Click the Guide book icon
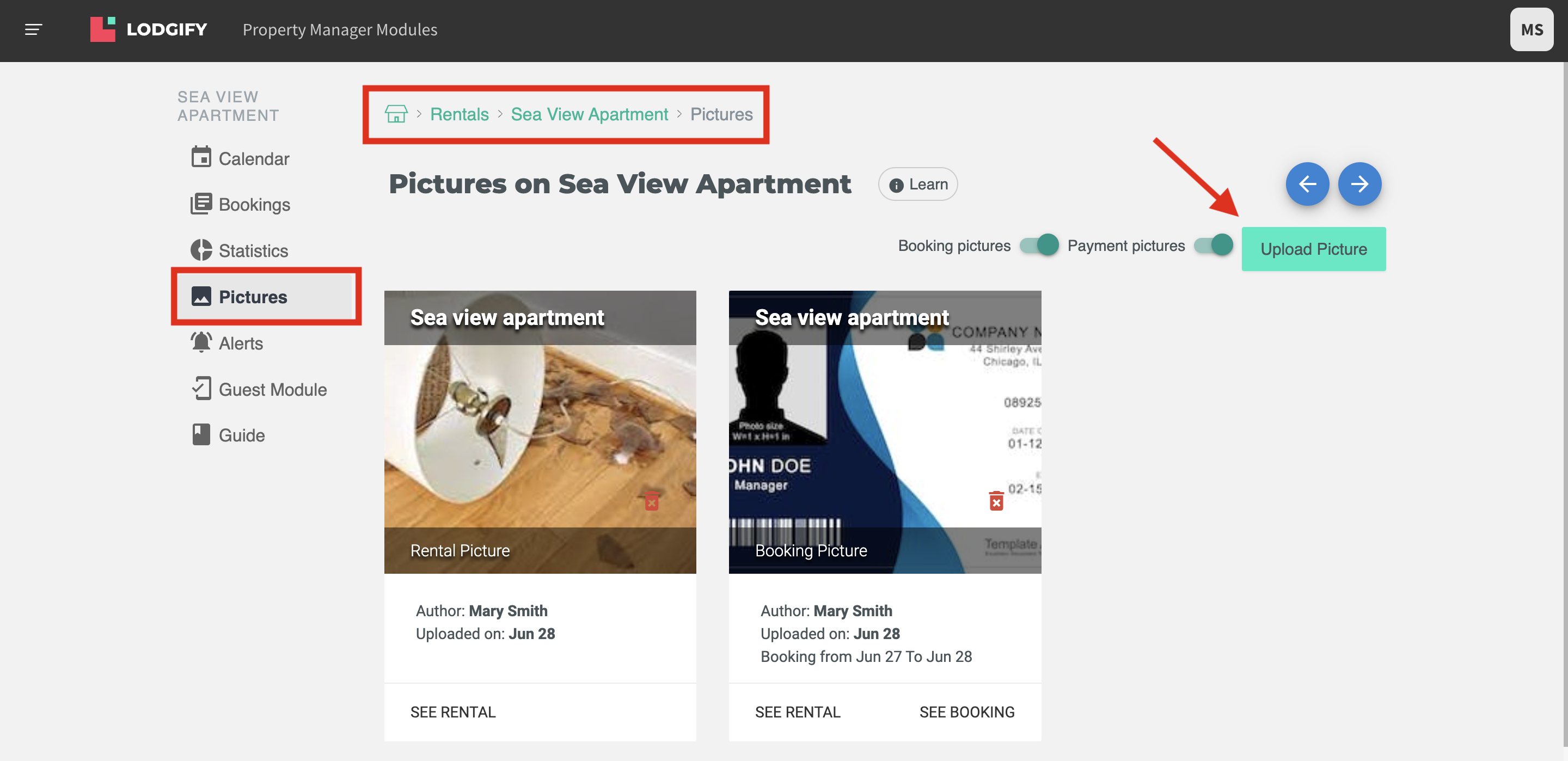 201,434
